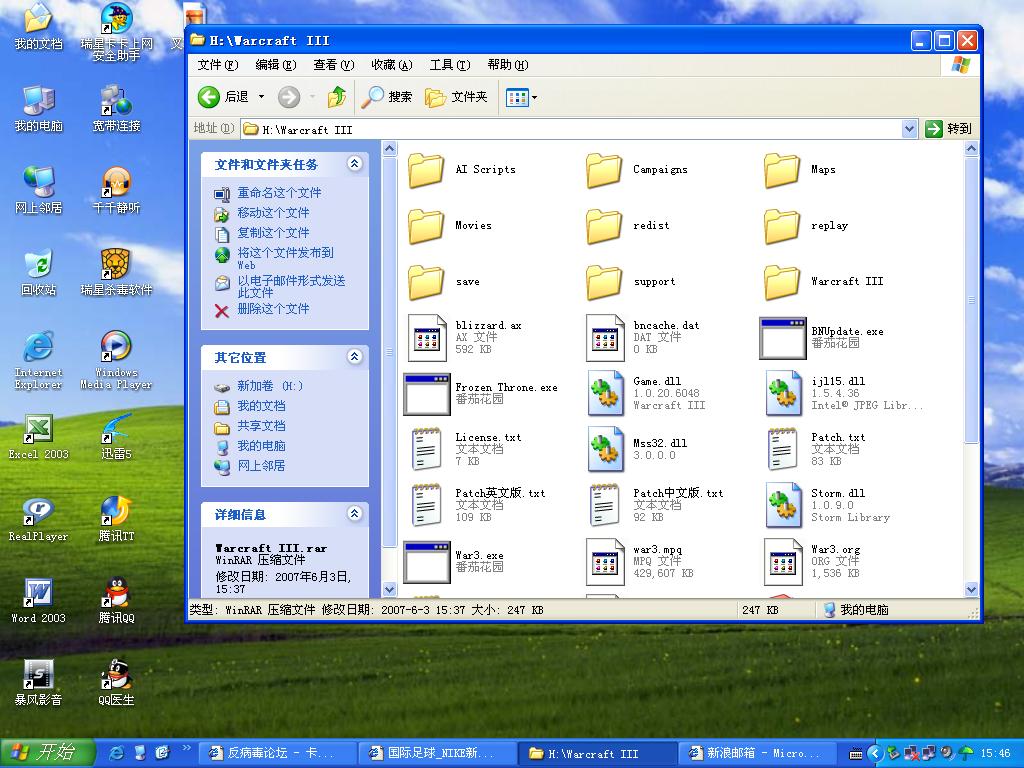Image resolution: width=1024 pixels, height=768 pixels.
Task: Select the redist folder
Action: (628, 226)
